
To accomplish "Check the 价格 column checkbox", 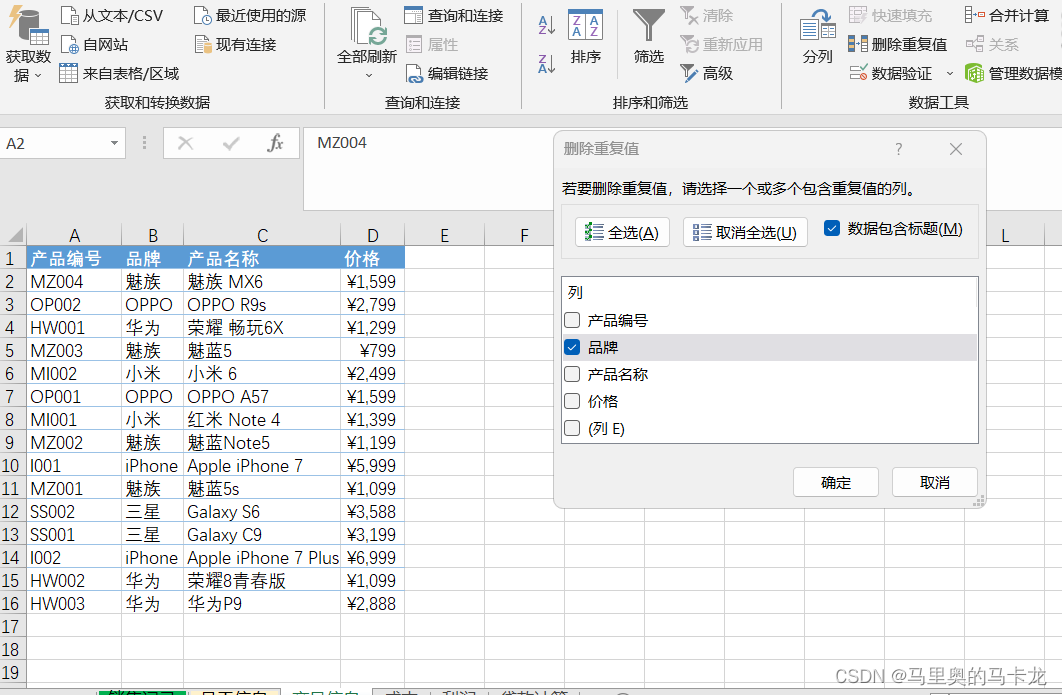I will (572, 401).
